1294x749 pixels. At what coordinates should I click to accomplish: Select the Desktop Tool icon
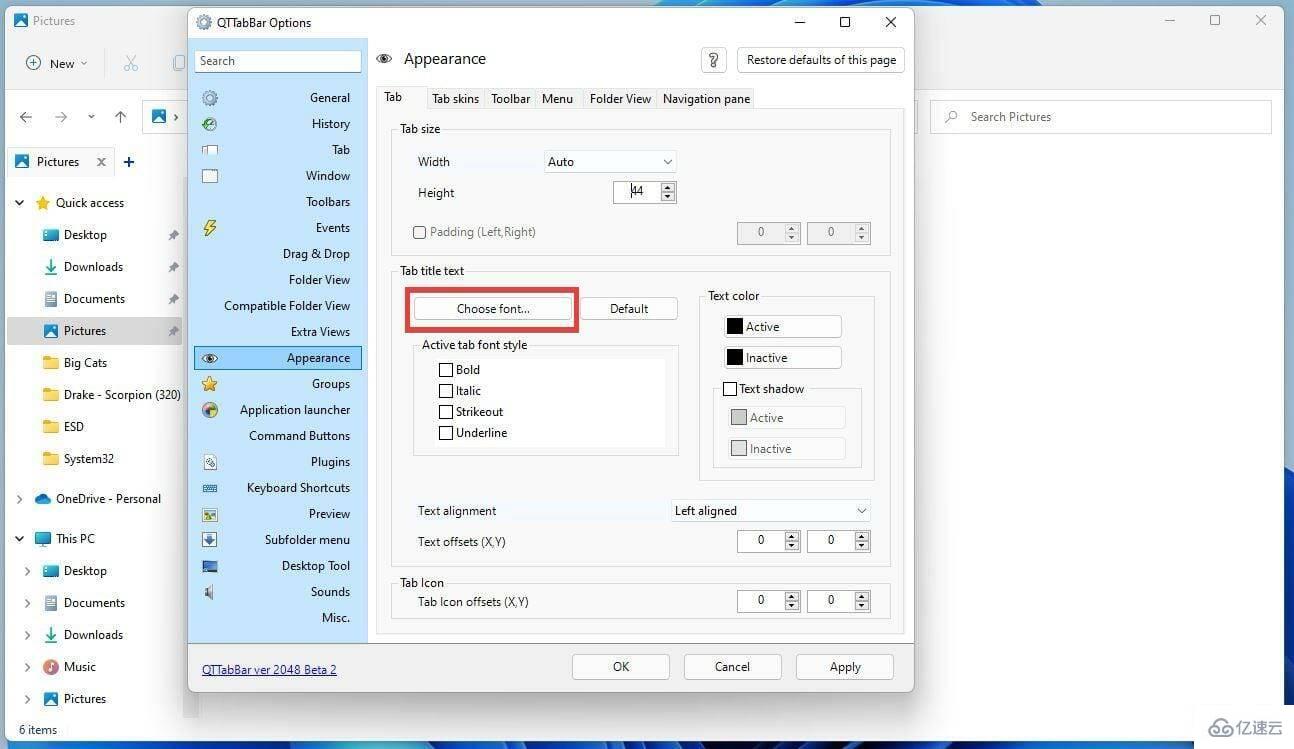coord(210,566)
